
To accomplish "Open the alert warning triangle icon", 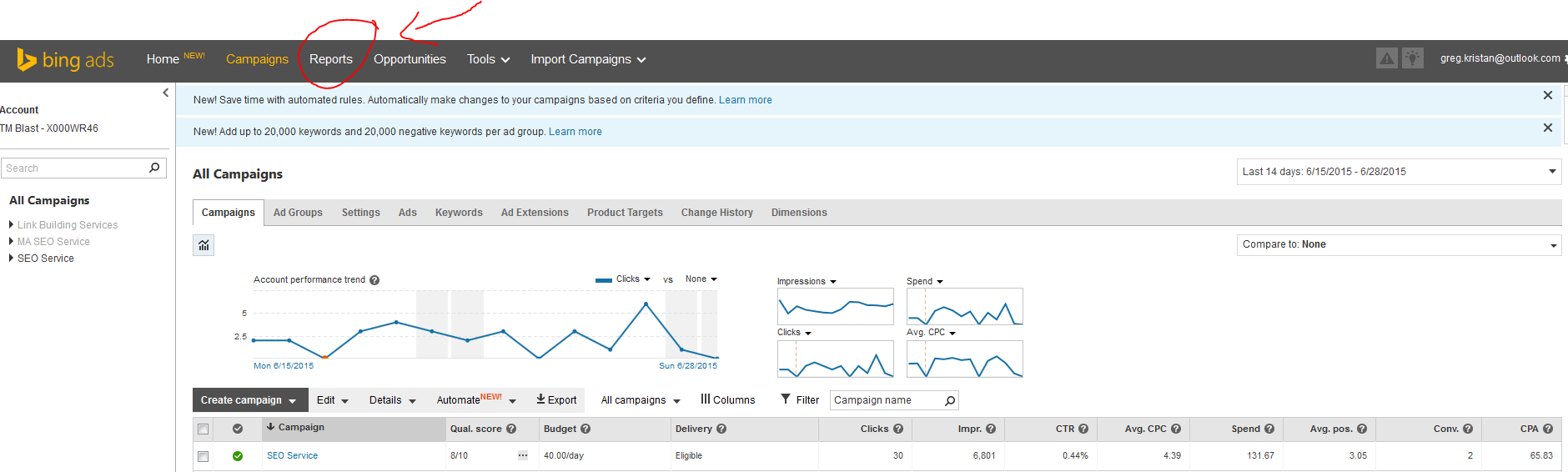I will (1386, 58).
